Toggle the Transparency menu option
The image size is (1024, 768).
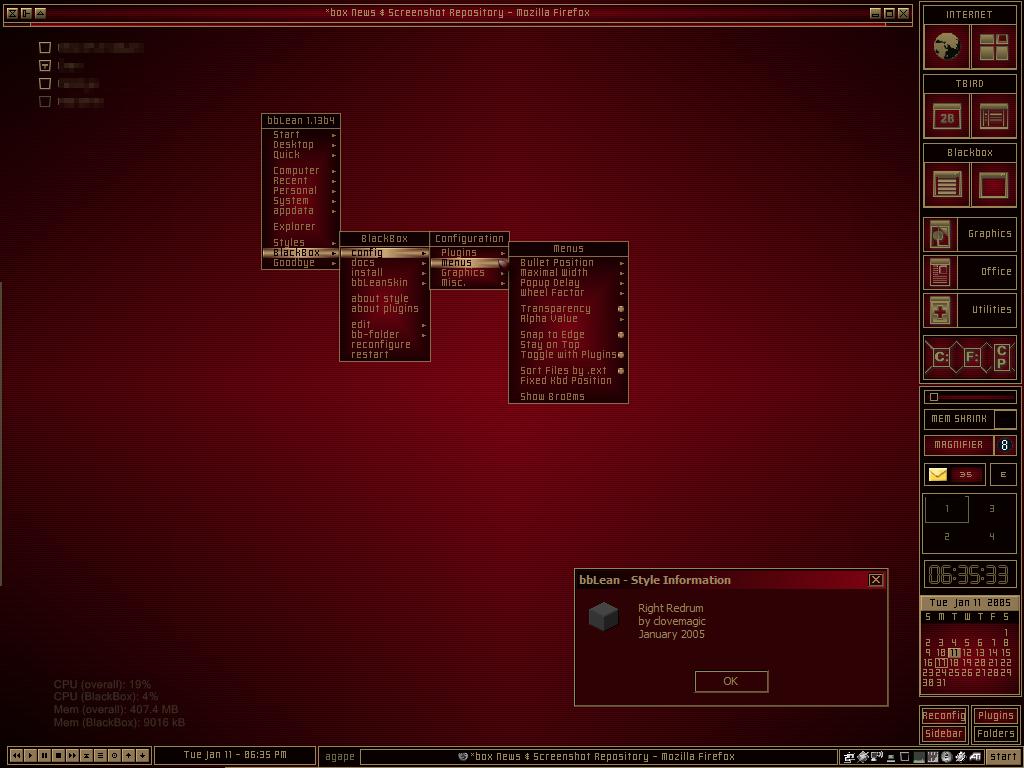[x=568, y=309]
